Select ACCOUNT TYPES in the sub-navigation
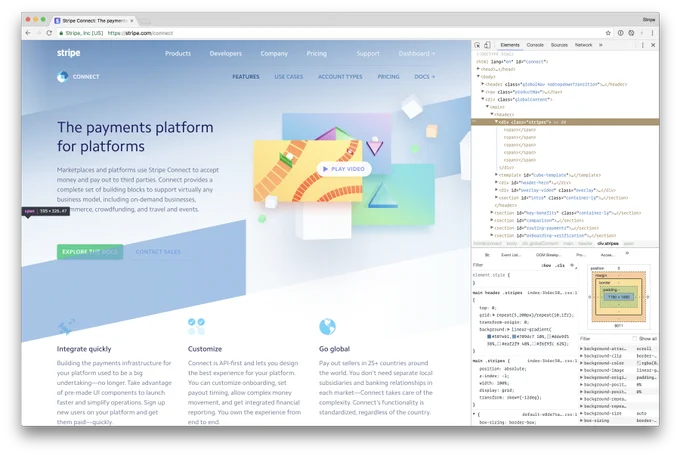 tap(340, 77)
